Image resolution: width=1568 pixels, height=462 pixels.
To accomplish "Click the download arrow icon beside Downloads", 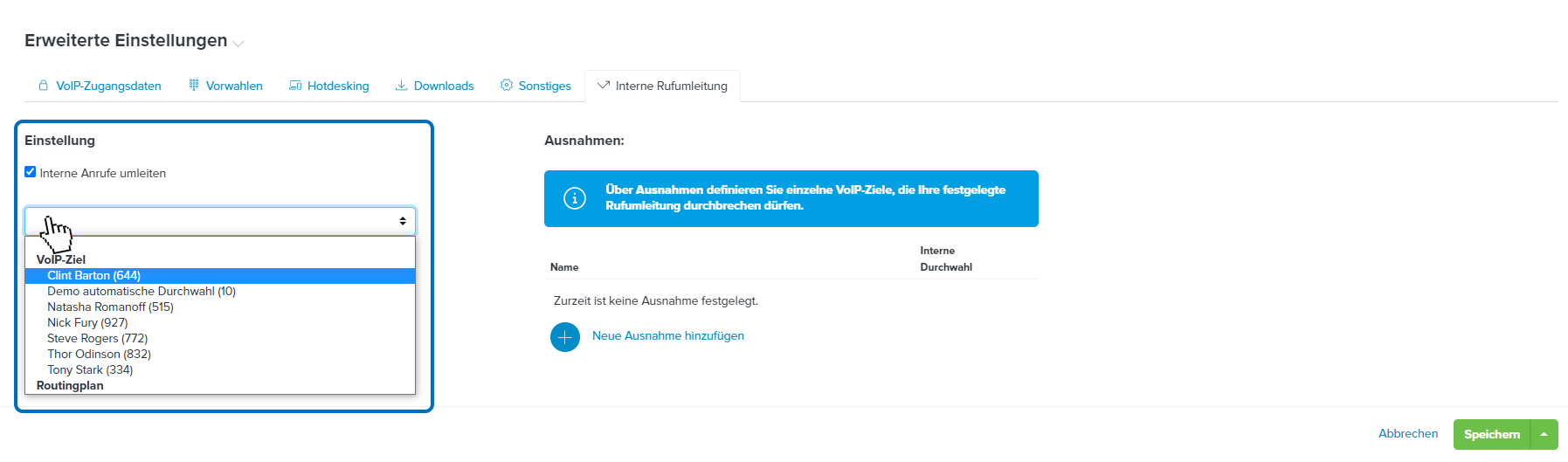I will (x=402, y=86).
